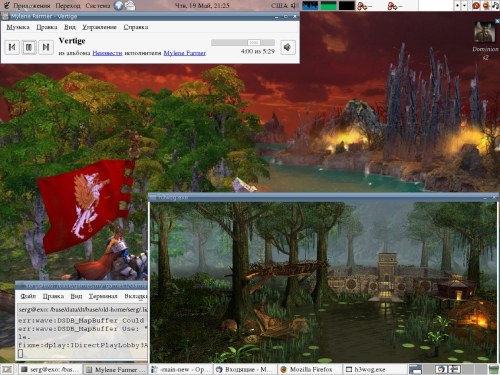The image size is (500, 375).
Task: Click the music note tray icon
Action: [495, 5]
